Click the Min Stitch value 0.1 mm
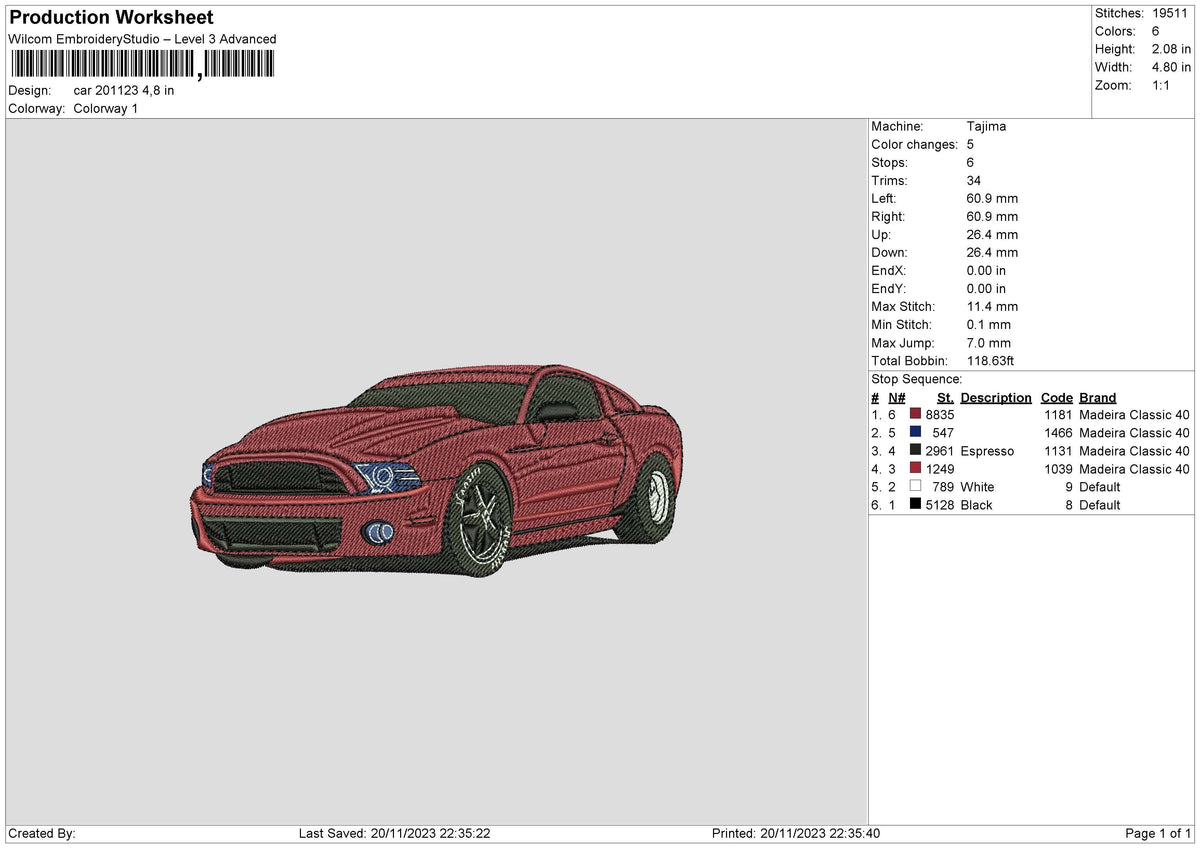The image size is (1200, 848). click(x=989, y=324)
